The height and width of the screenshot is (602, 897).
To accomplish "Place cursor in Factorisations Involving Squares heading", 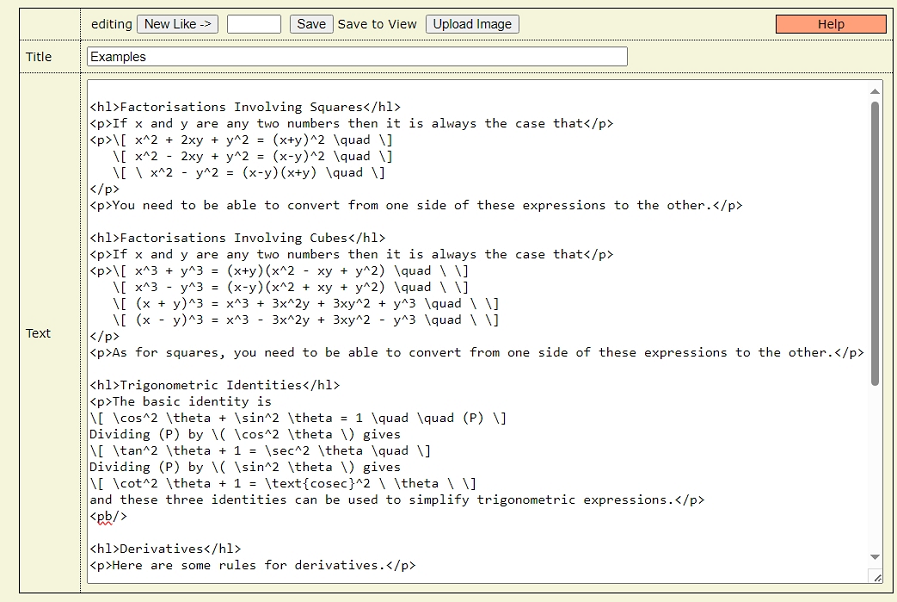I will click(245, 107).
